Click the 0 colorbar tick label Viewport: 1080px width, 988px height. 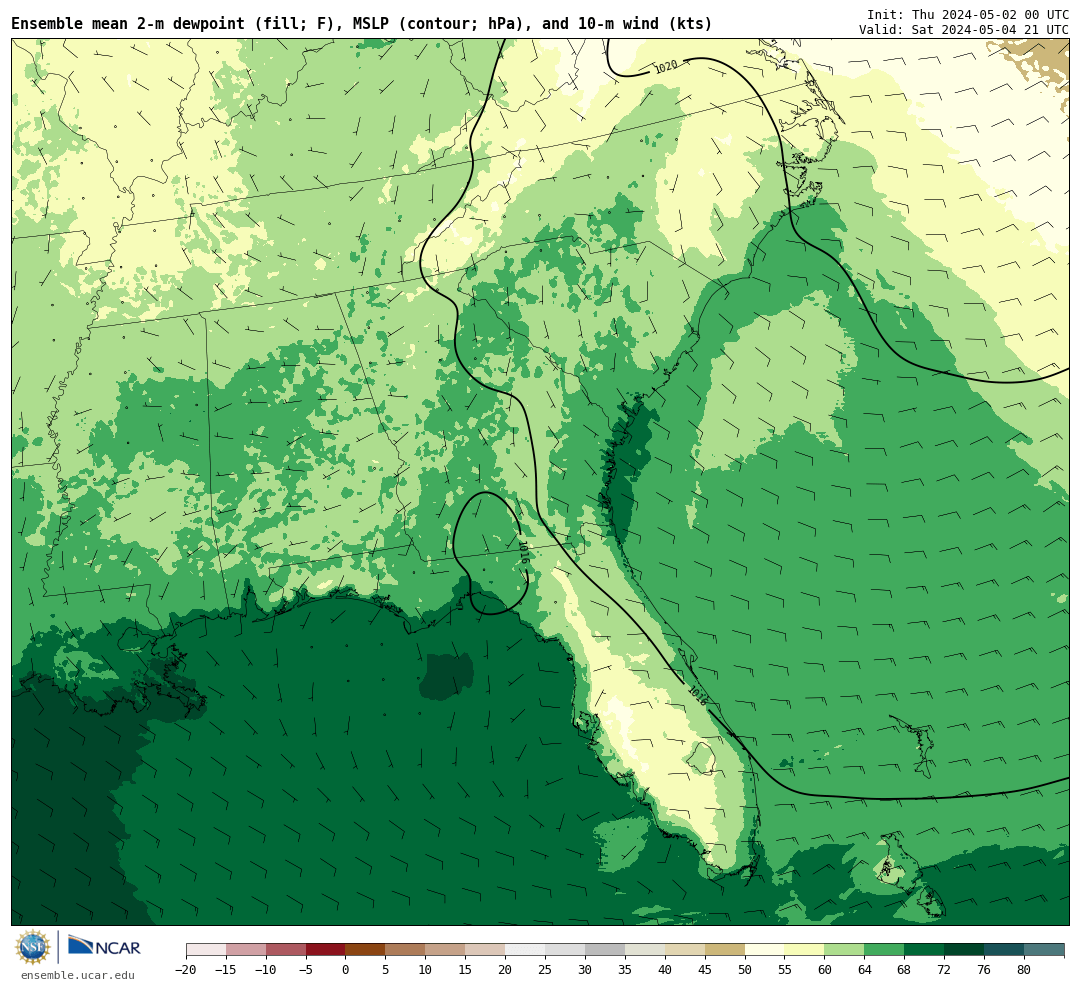[x=346, y=969]
